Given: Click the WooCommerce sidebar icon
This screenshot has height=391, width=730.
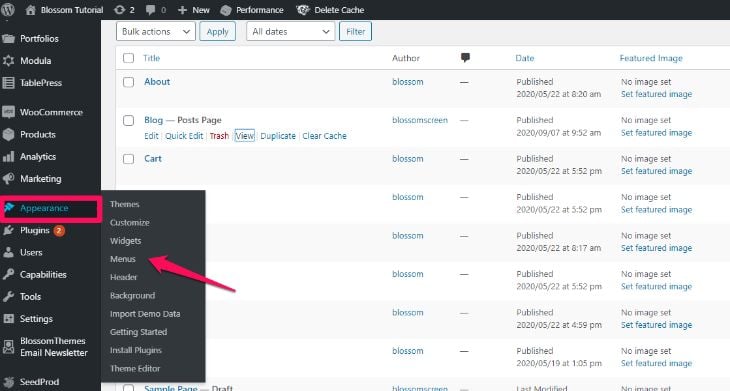Looking at the screenshot, I should (8, 112).
